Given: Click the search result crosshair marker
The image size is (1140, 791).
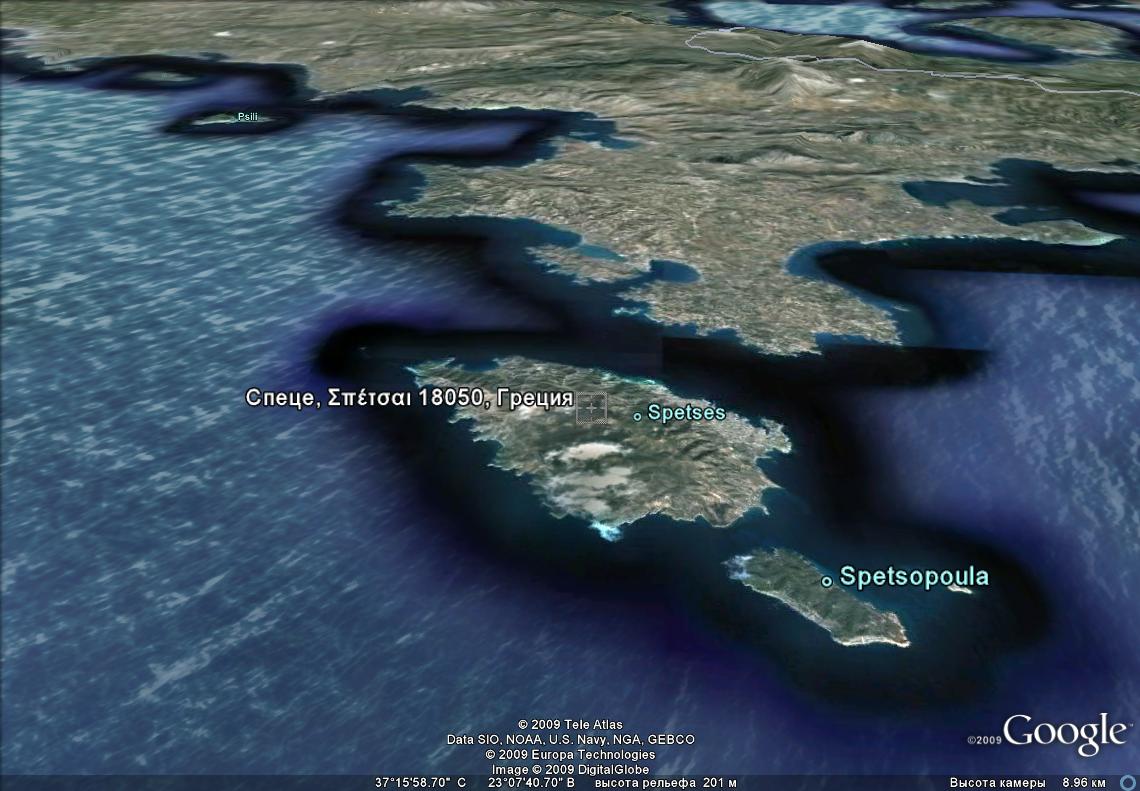Looking at the screenshot, I should click(593, 407).
